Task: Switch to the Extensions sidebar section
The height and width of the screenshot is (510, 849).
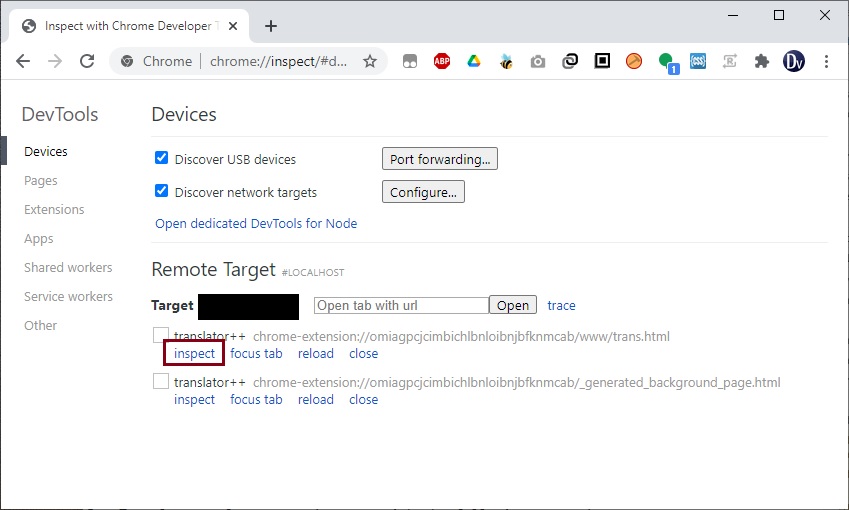Action: (x=54, y=210)
